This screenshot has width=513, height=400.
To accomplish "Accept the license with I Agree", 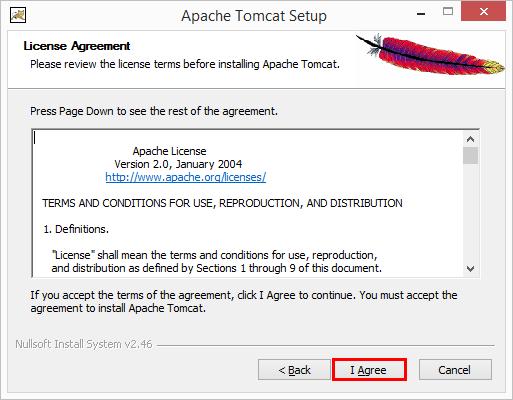I will 369,370.
